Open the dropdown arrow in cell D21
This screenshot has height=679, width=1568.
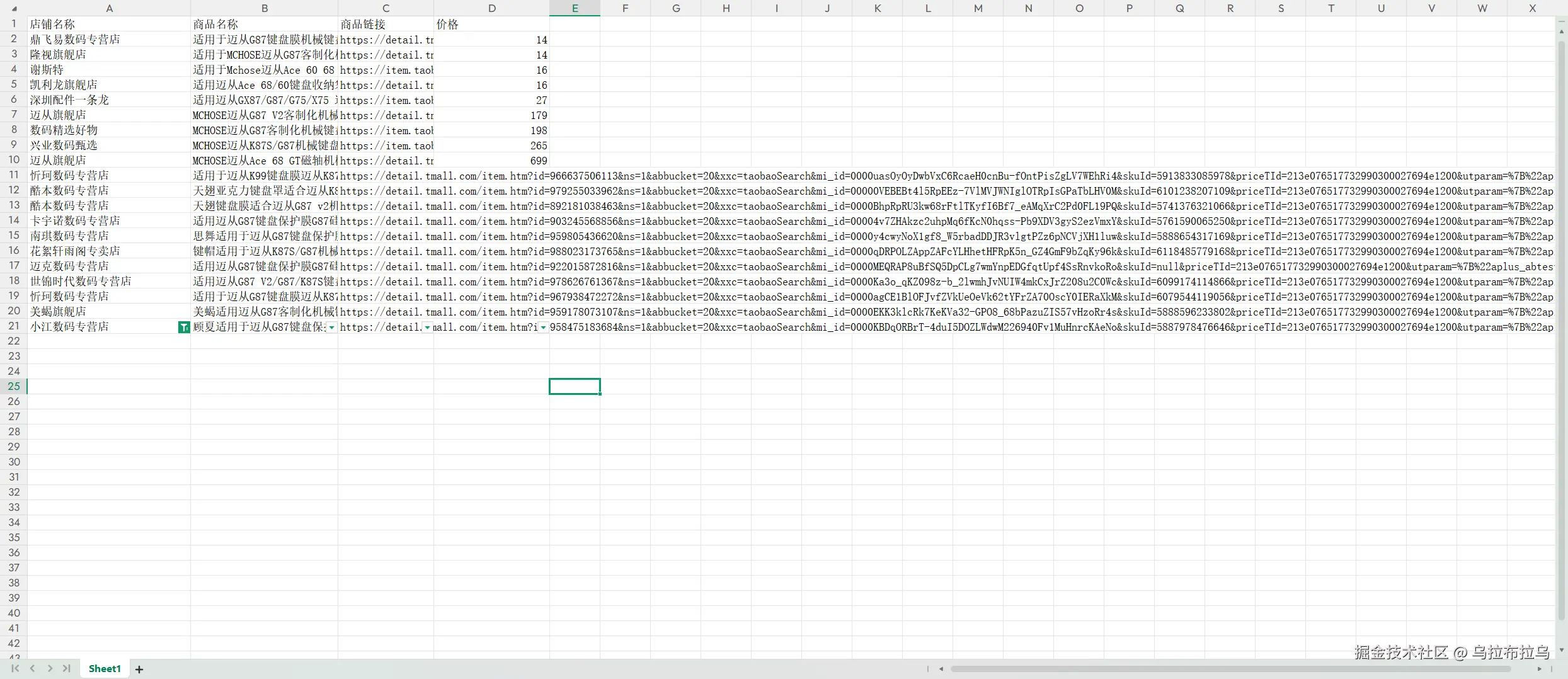pos(543,327)
